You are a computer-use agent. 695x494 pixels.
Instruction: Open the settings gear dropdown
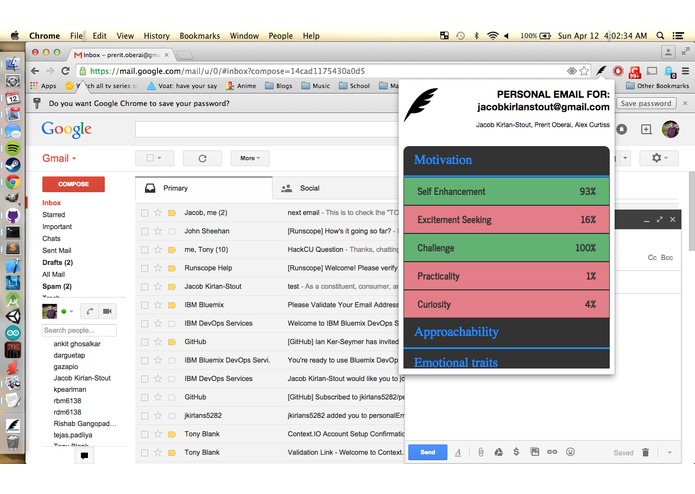tap(659, 158)
